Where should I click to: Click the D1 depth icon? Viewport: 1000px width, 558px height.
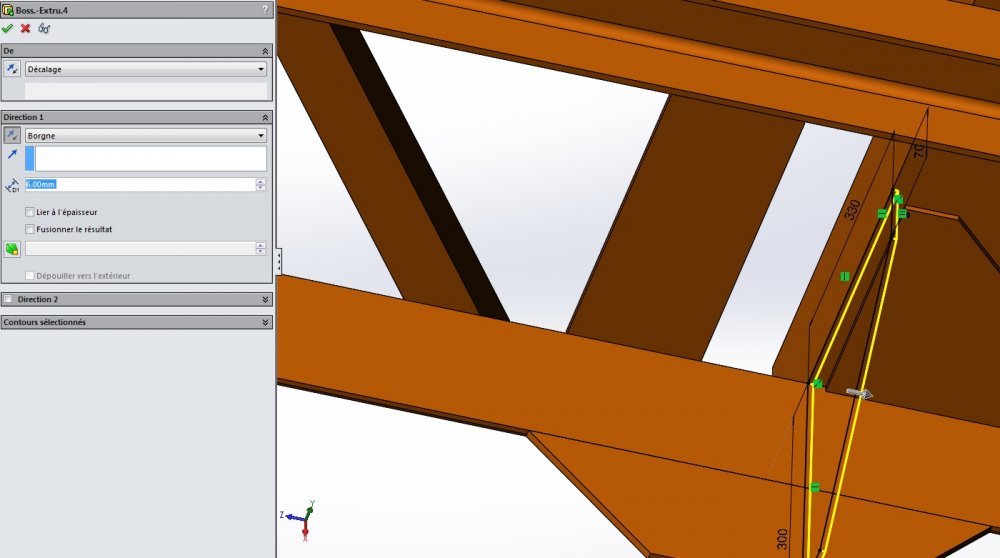pyautogui.click(x=12, y=186)
